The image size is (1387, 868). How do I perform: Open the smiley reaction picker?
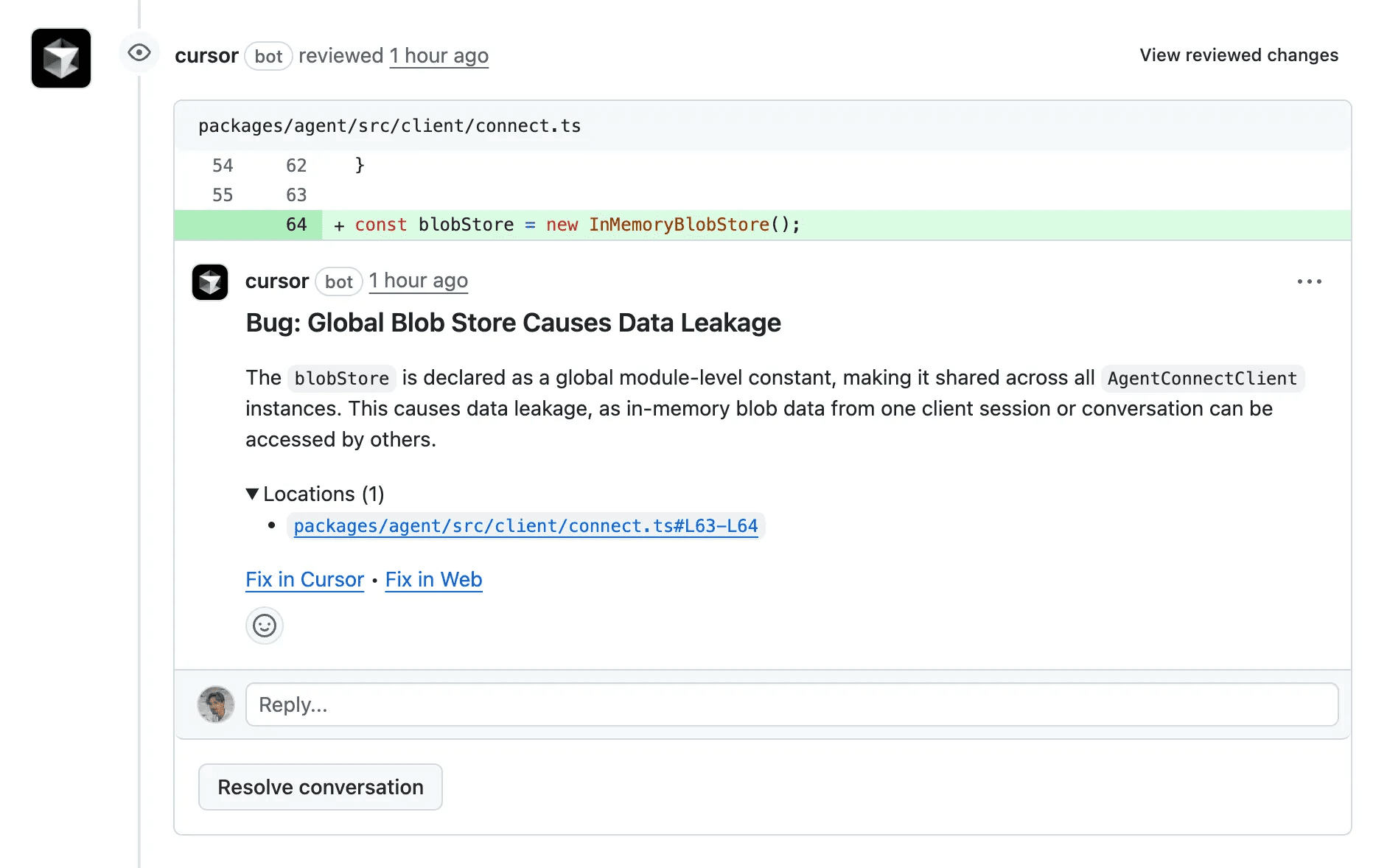pos(264,625)
